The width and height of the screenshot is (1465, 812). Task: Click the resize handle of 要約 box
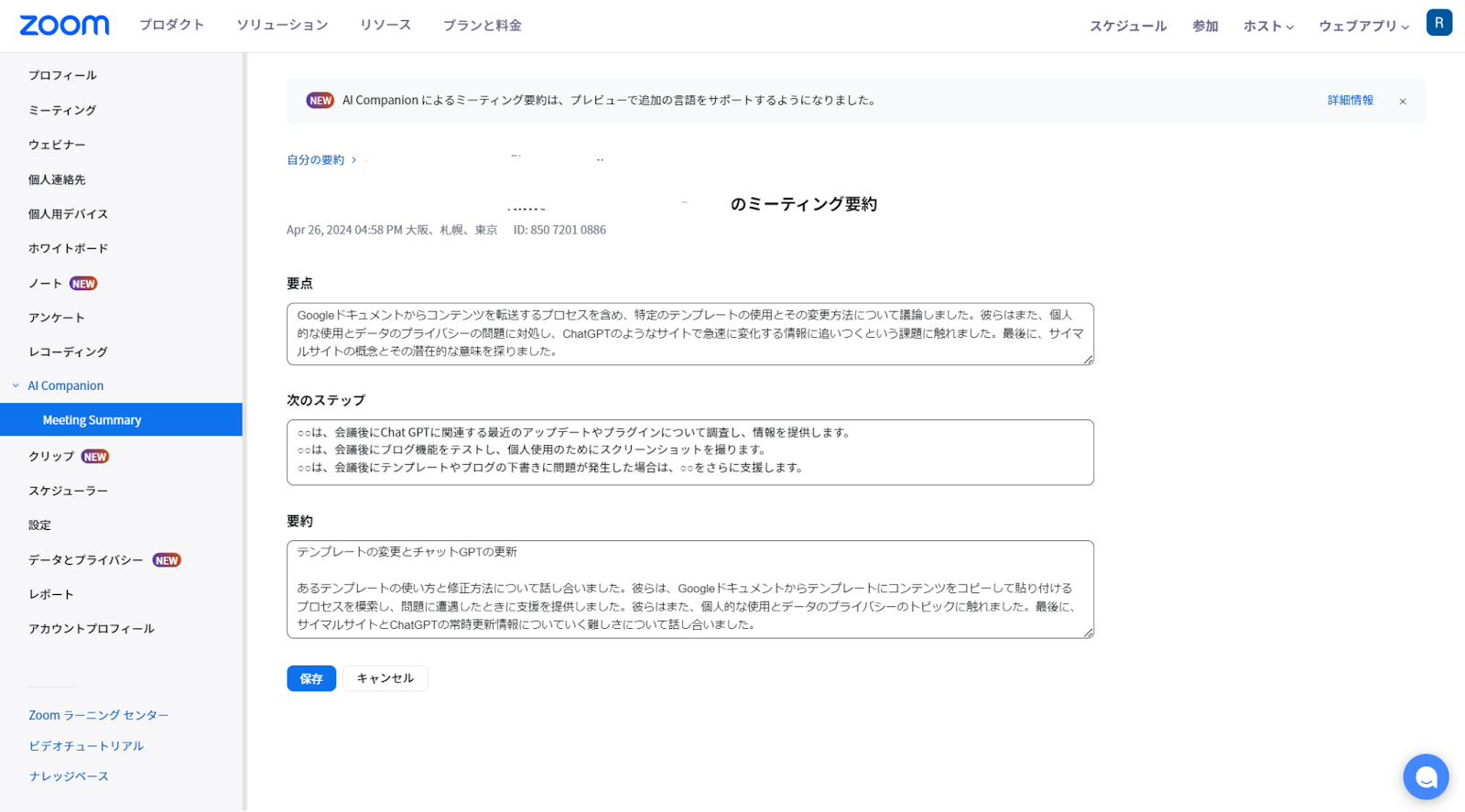click(1089, 633)
